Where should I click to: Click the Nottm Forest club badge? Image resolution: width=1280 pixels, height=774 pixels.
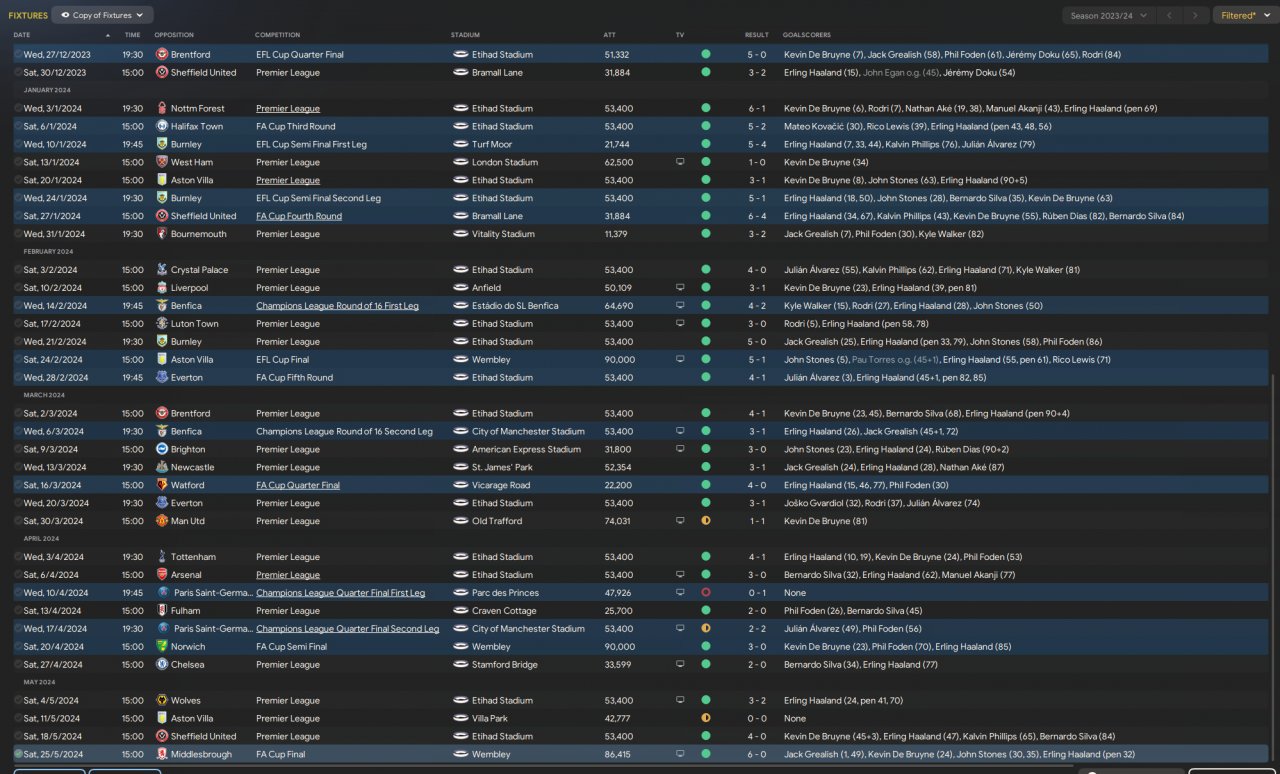pos(162,108)
